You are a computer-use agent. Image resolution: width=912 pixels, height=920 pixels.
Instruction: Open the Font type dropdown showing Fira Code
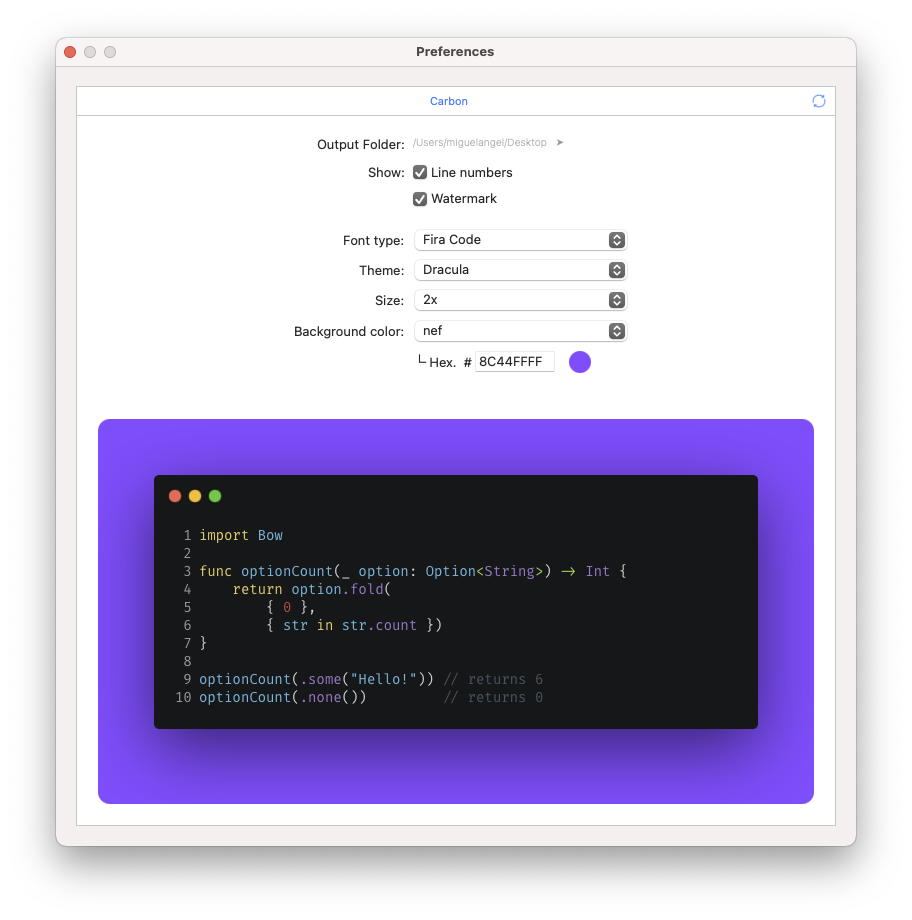coord(521,240)
